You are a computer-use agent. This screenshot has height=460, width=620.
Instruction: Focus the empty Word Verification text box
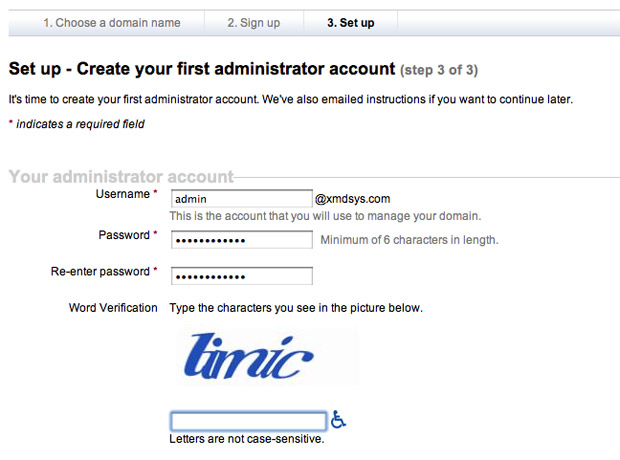point(248,421)
